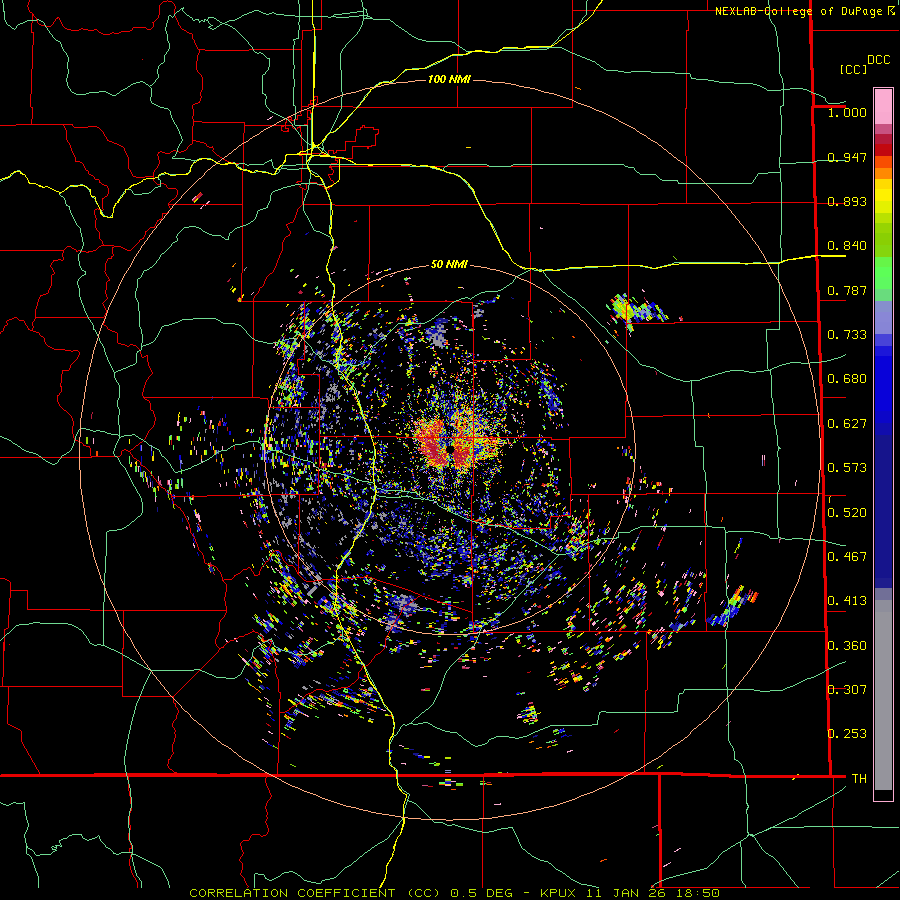
Task: Click the 0.840 color scale value
Action: [847, 246]
